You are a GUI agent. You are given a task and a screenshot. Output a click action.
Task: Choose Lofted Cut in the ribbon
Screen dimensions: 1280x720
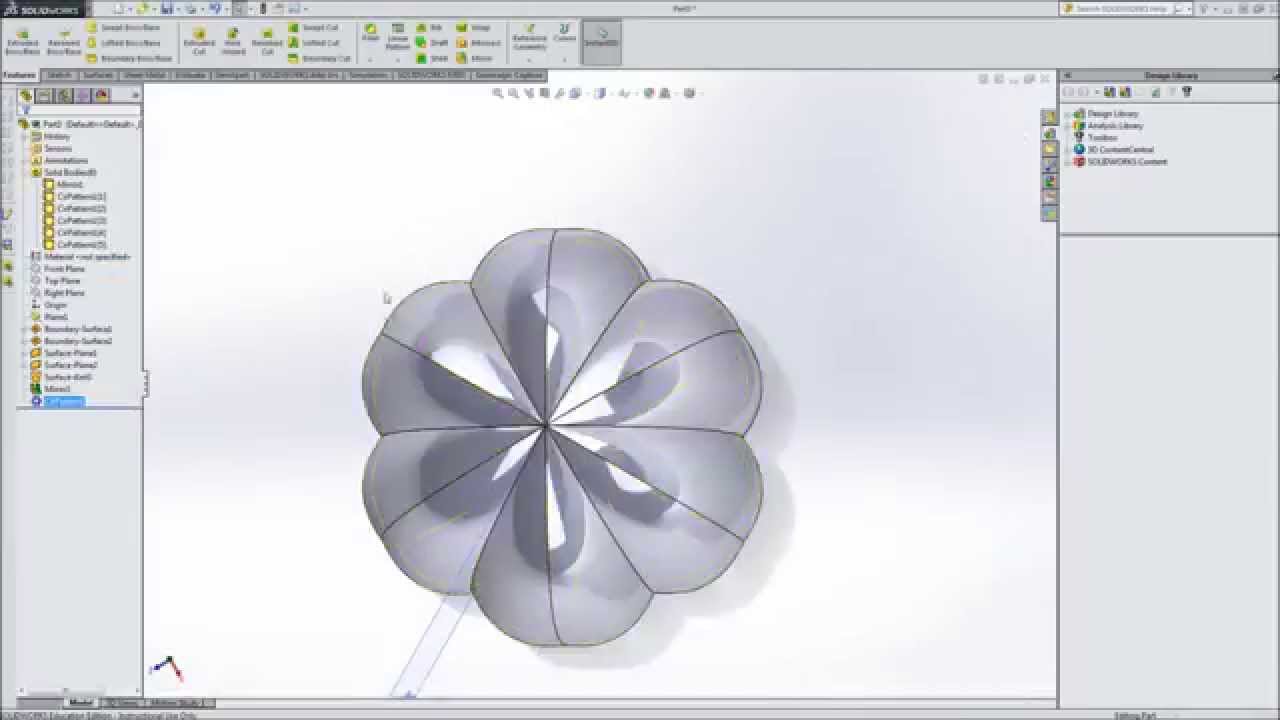point(315,43)
